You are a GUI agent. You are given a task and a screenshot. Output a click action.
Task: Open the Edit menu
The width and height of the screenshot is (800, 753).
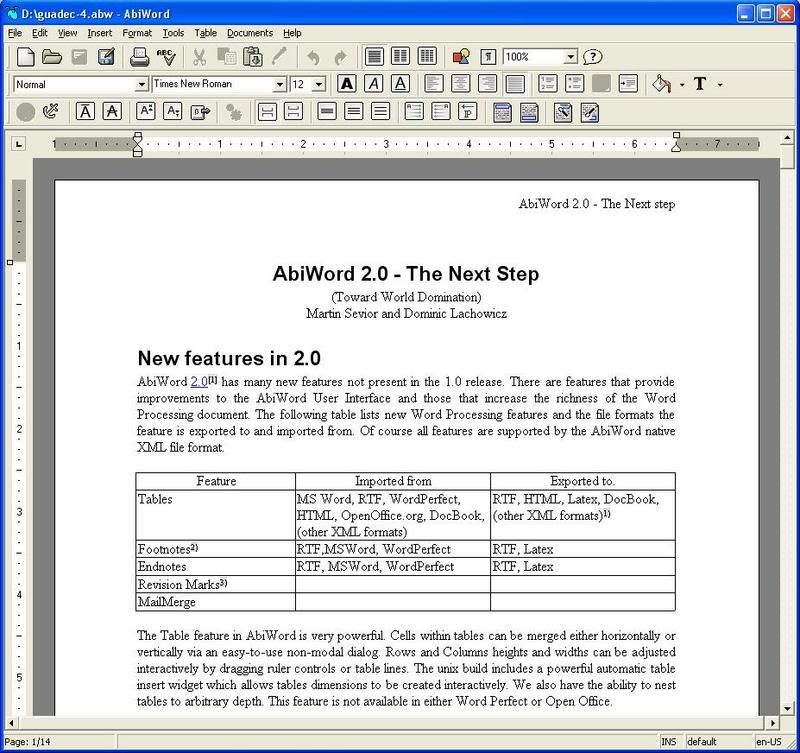tap(40, 33)
